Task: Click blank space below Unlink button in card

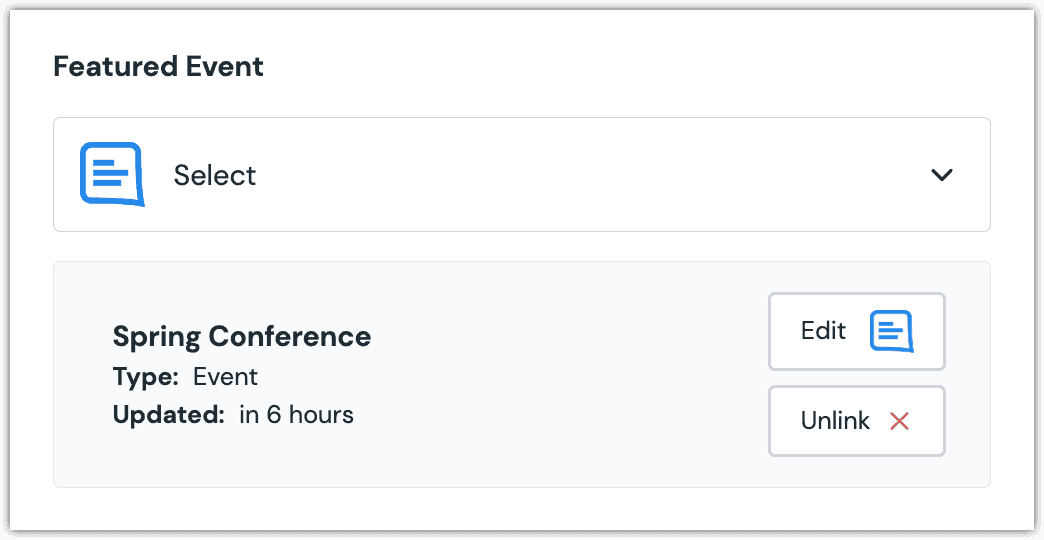Action: click(x=857, y=471)
